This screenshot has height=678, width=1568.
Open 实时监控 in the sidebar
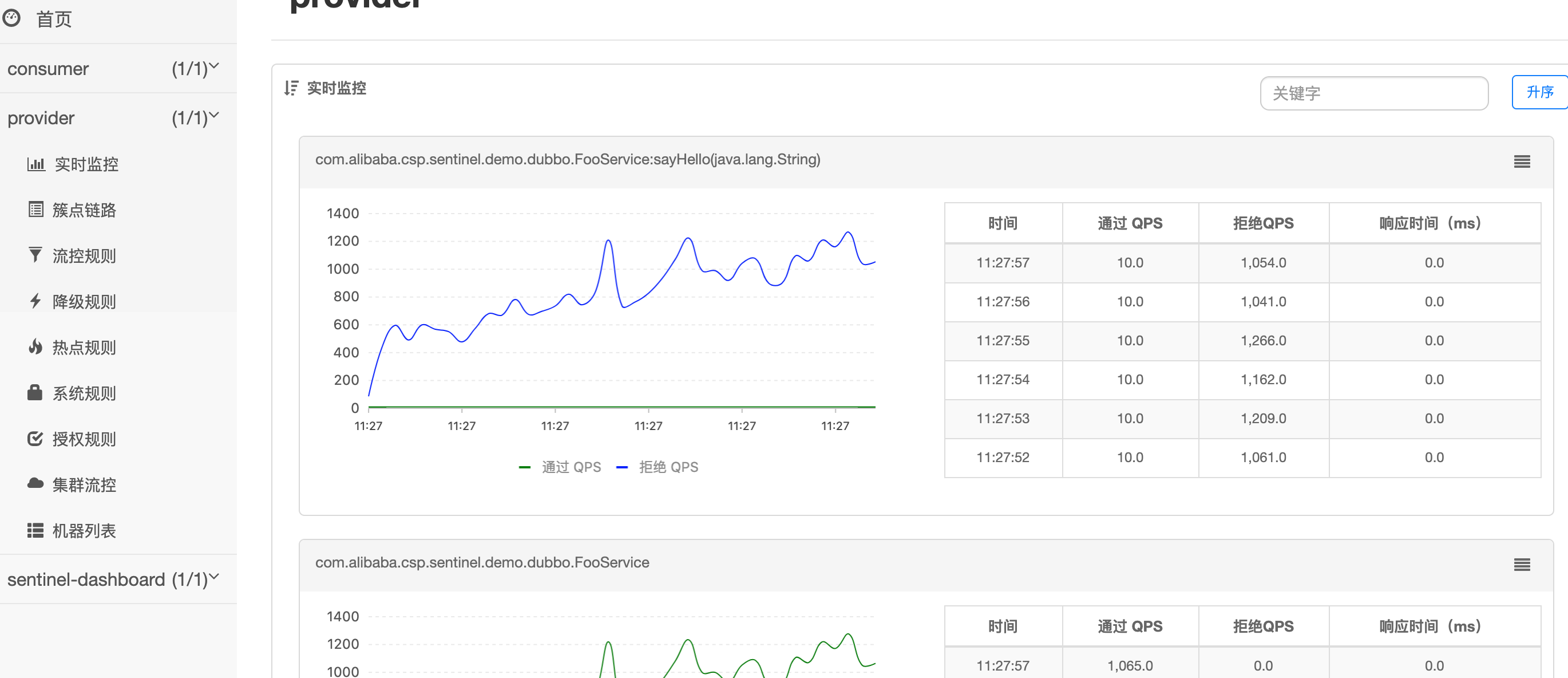[x=86, y=164]
